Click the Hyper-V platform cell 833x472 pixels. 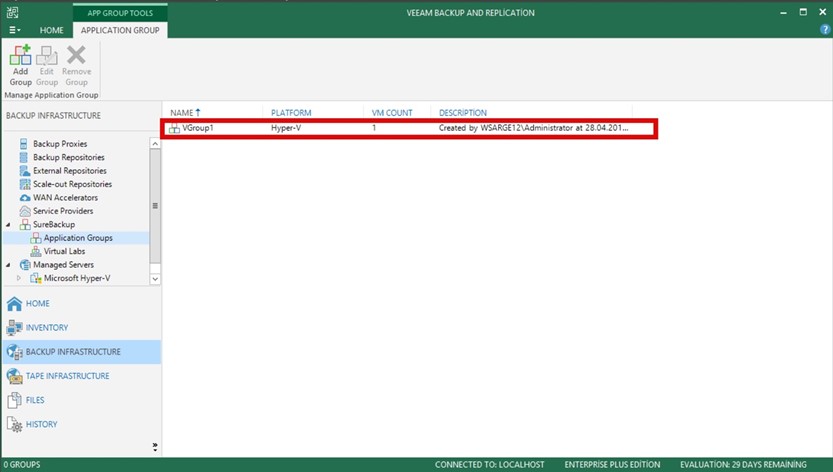coord(286,128)
